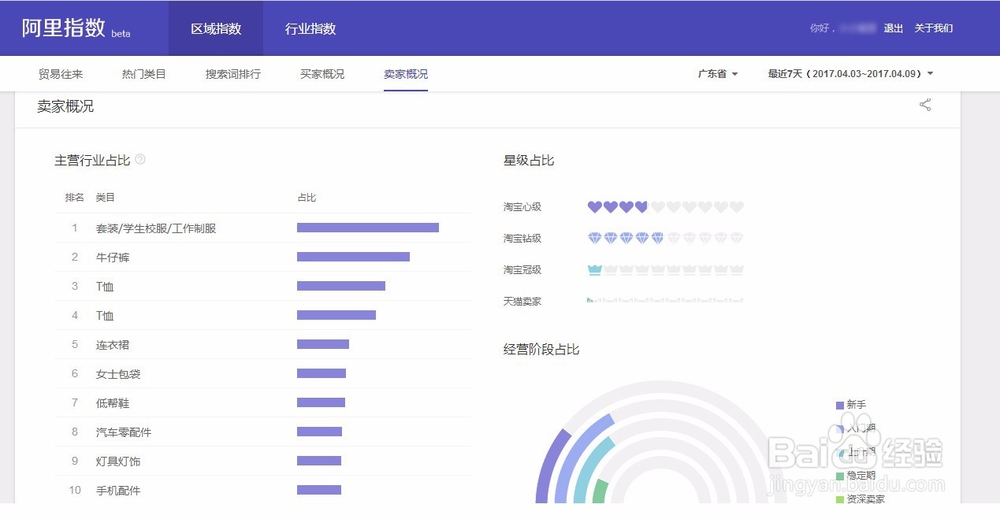Click the 阿里指数 logo
This screenshot has height=519, width=1000.
(63, 28)
